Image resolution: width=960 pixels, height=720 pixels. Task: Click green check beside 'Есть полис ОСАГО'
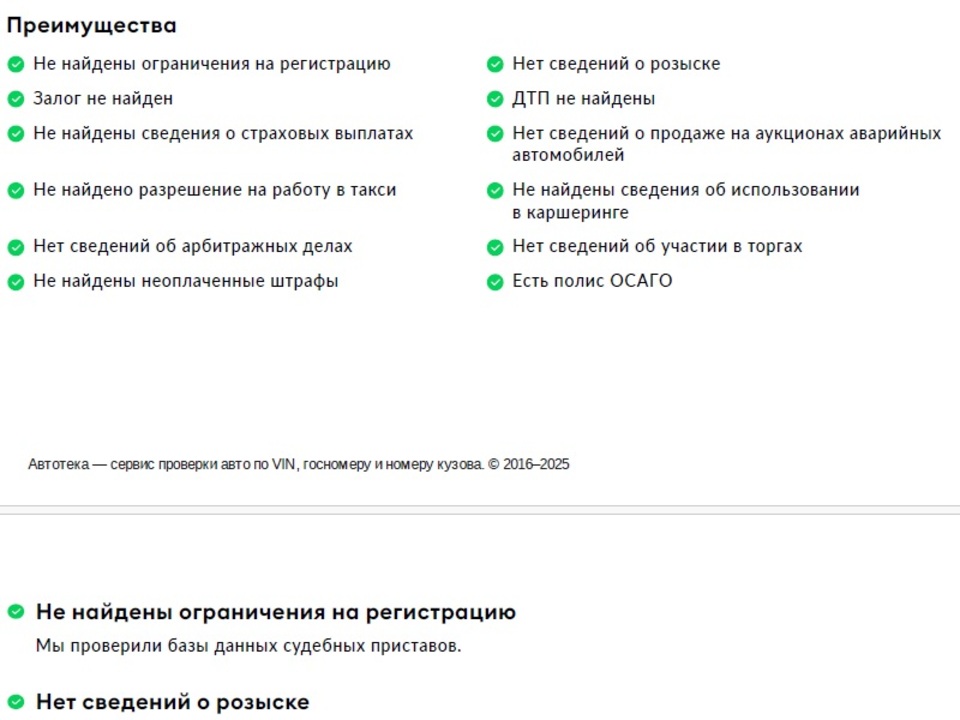click(x=495, y=282)
